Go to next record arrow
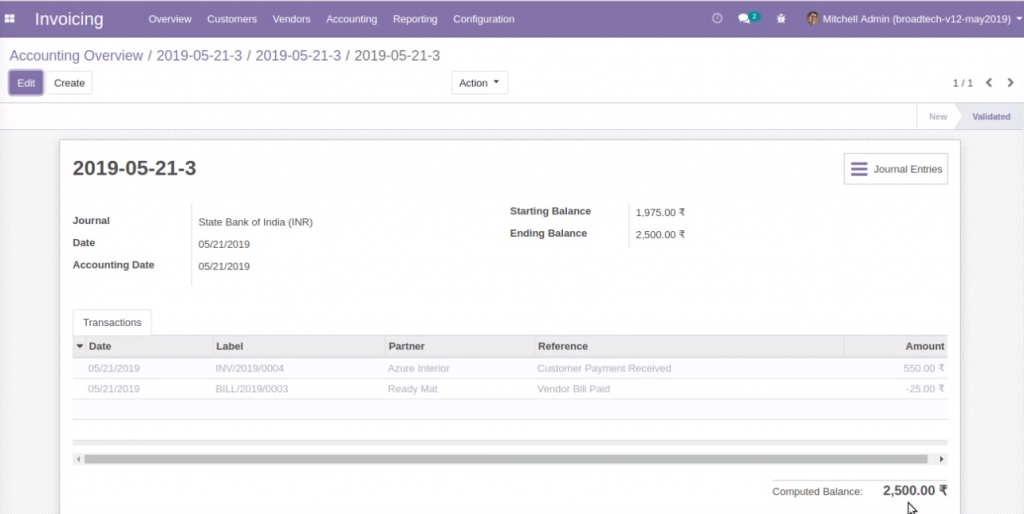The image size is (1024, 514). click(1010, 83)
